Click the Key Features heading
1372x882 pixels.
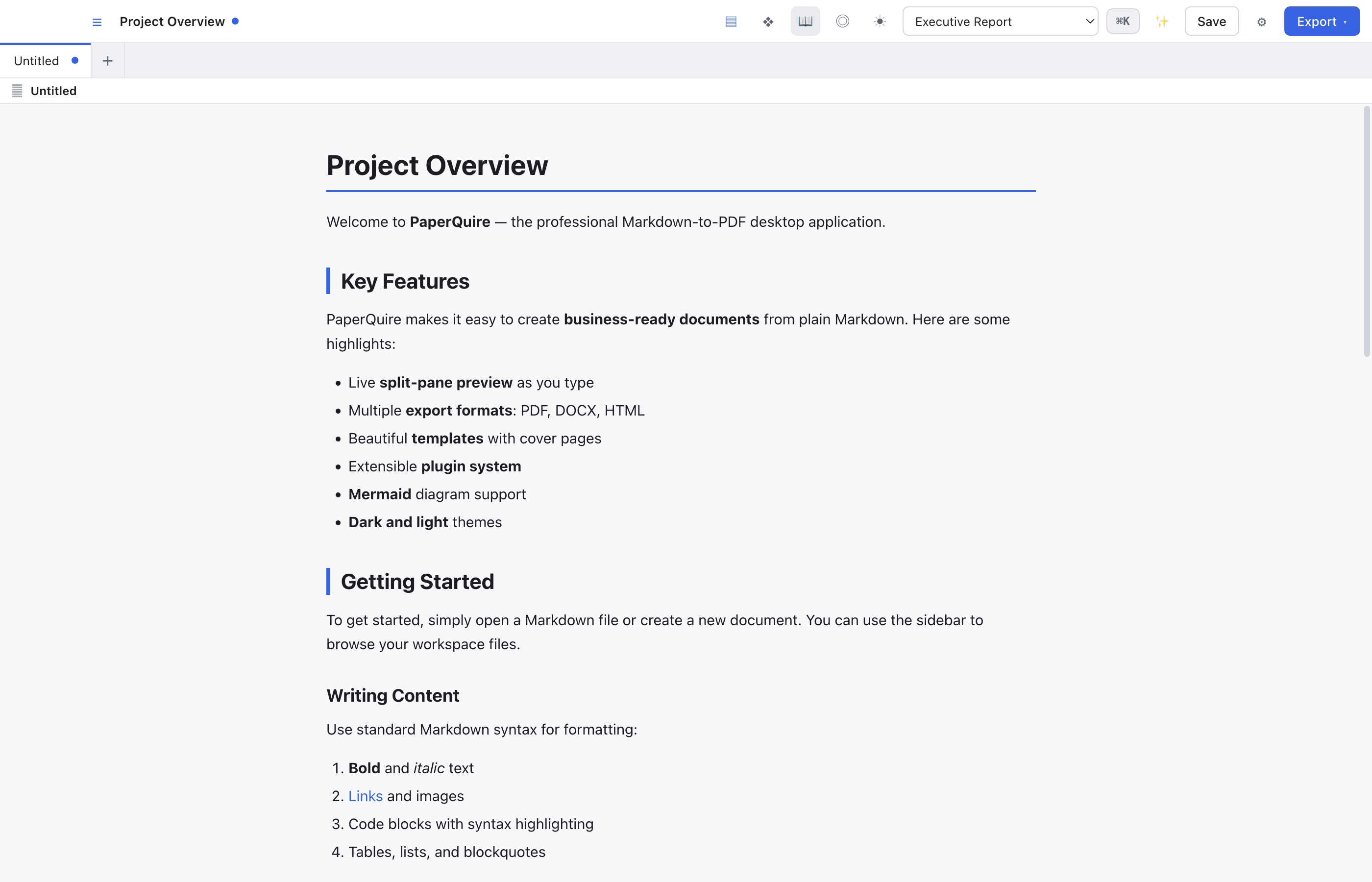pos(405,281)
